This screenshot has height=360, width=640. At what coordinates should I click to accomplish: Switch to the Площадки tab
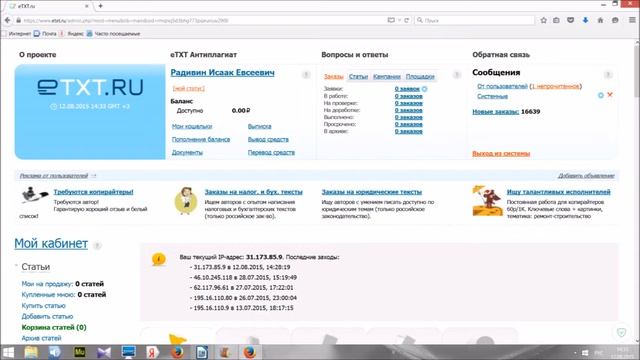pos(420,76)
